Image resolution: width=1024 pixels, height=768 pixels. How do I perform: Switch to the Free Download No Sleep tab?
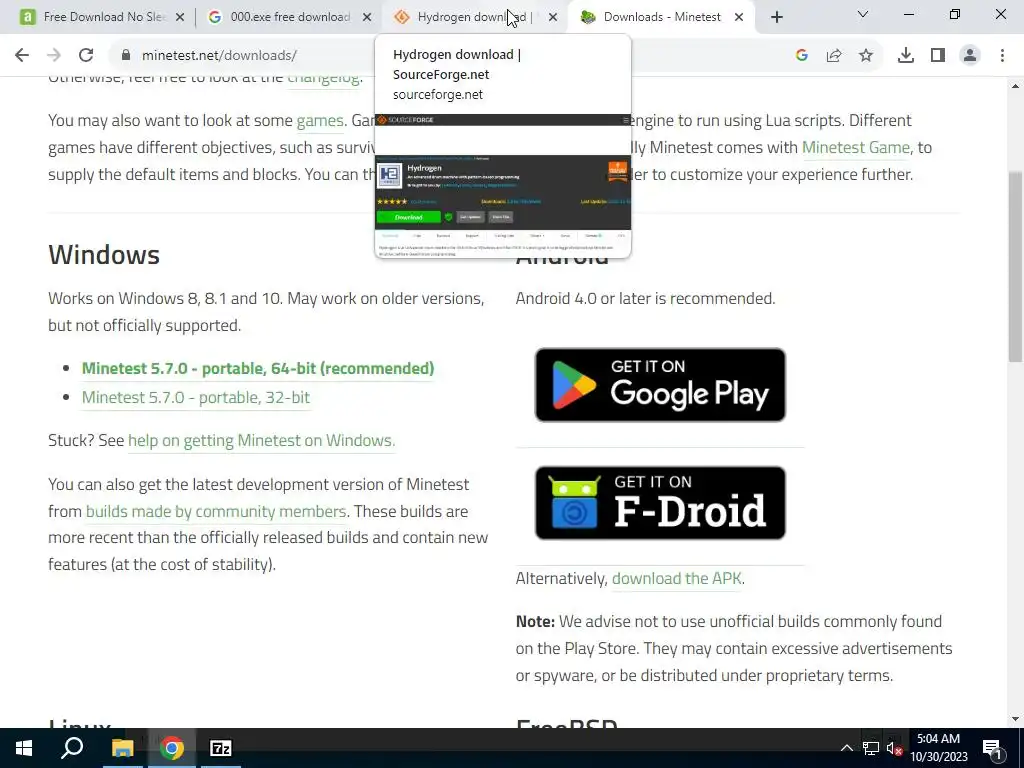click(x=95, y=17)
